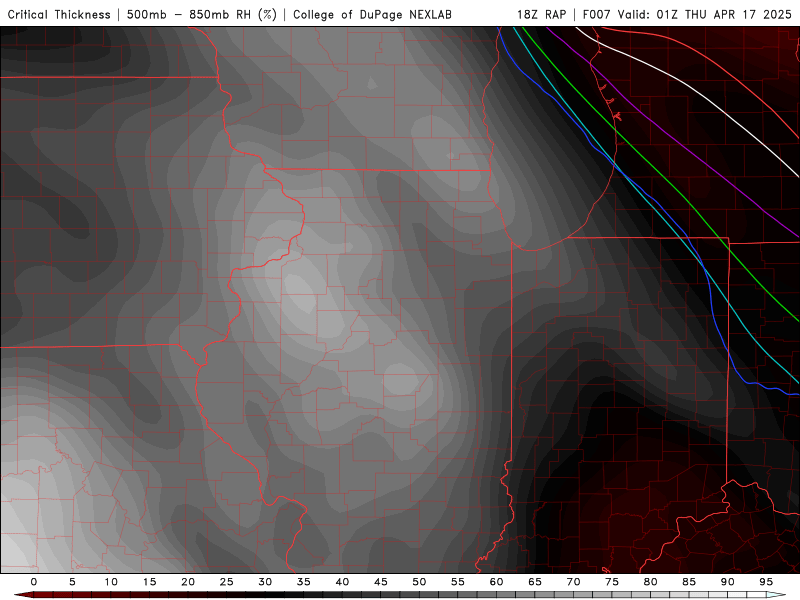Click the 30 label on the color scale
This screenshot has width=800, height=600.
(265, 582)
